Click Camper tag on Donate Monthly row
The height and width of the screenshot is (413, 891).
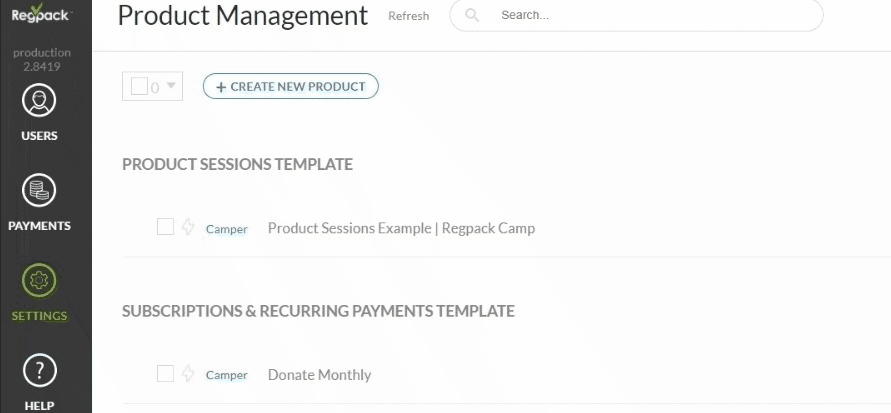click(x=227, y=376)
